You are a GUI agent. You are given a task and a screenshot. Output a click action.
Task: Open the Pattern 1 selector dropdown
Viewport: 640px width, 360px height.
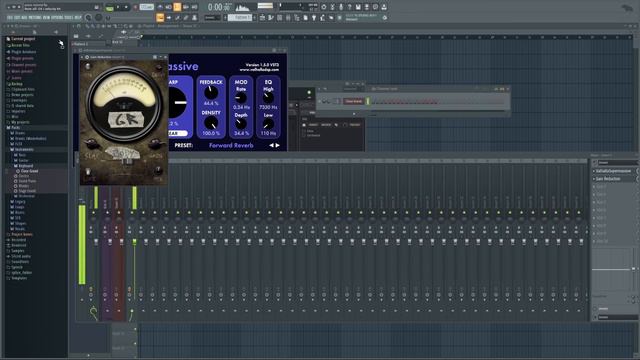click(240, 18)
